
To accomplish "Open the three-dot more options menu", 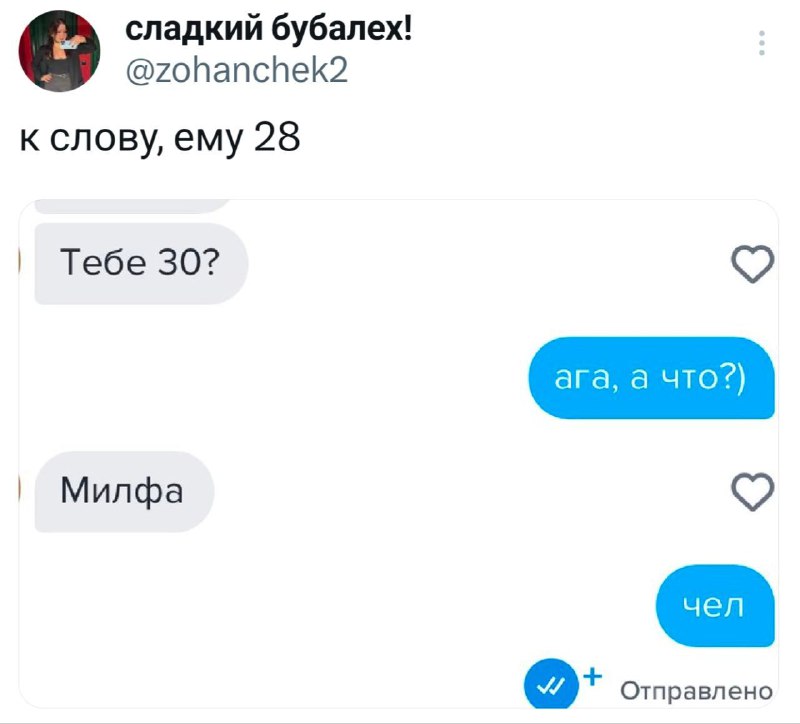I will [761, 43].
